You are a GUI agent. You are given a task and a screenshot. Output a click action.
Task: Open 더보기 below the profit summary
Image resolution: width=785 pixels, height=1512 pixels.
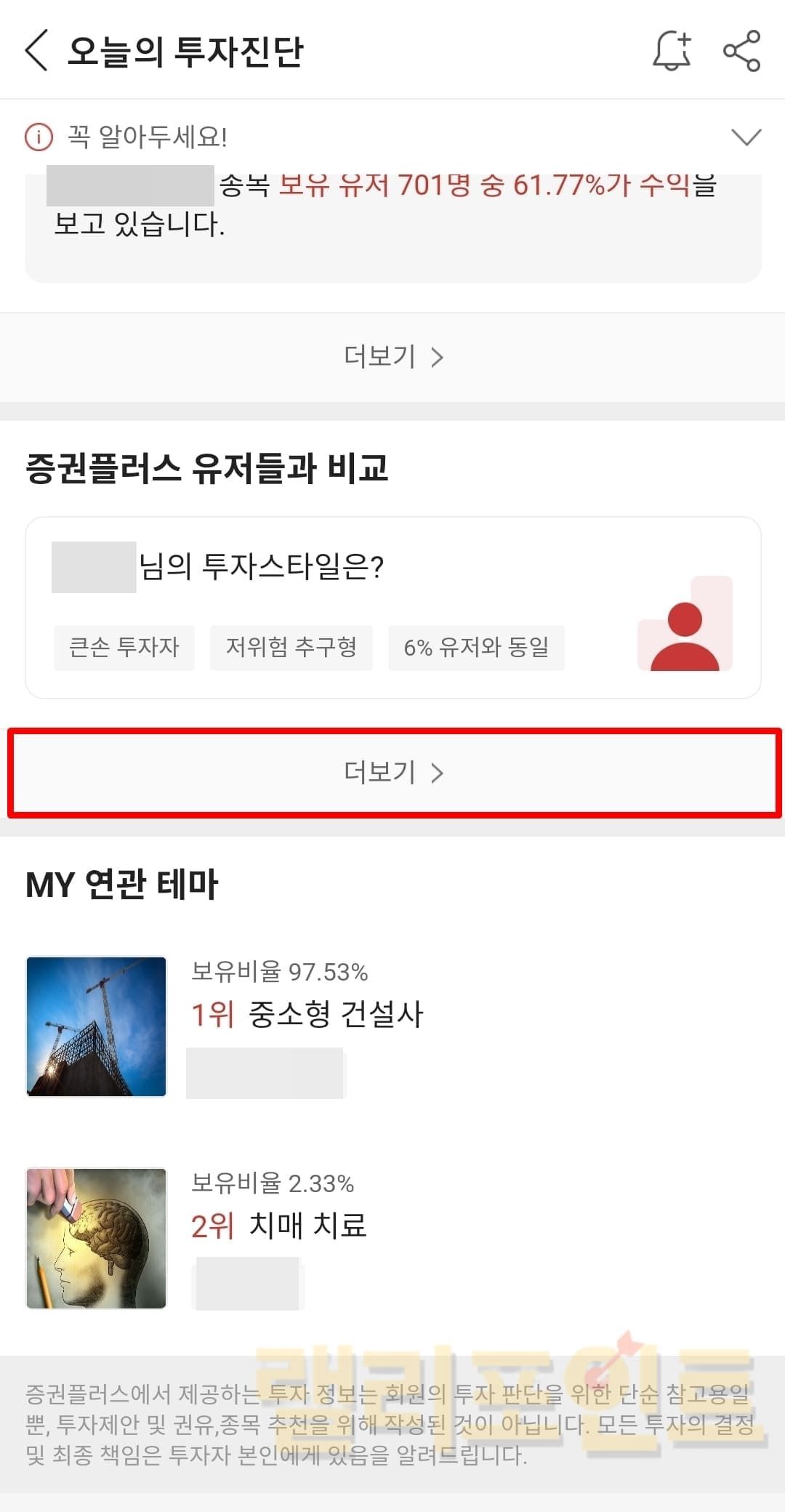[392, 357]
